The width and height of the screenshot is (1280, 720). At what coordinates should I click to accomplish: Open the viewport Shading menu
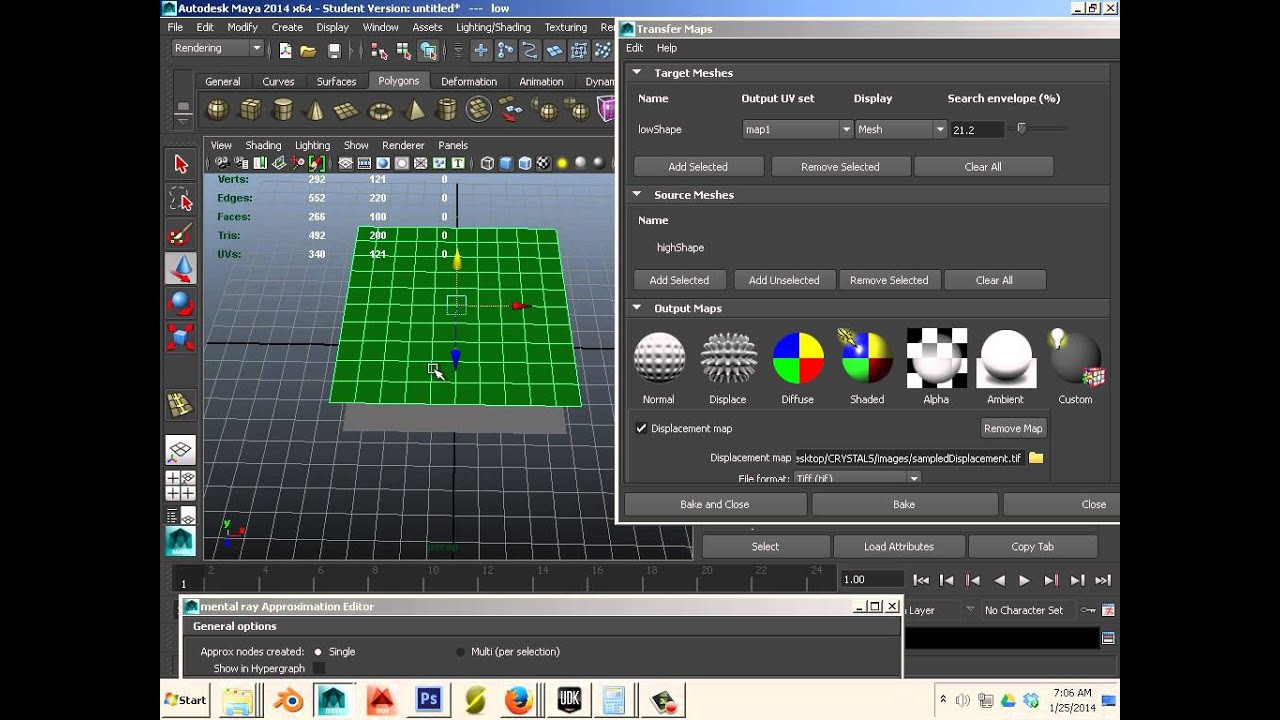(x=263, y=145)
